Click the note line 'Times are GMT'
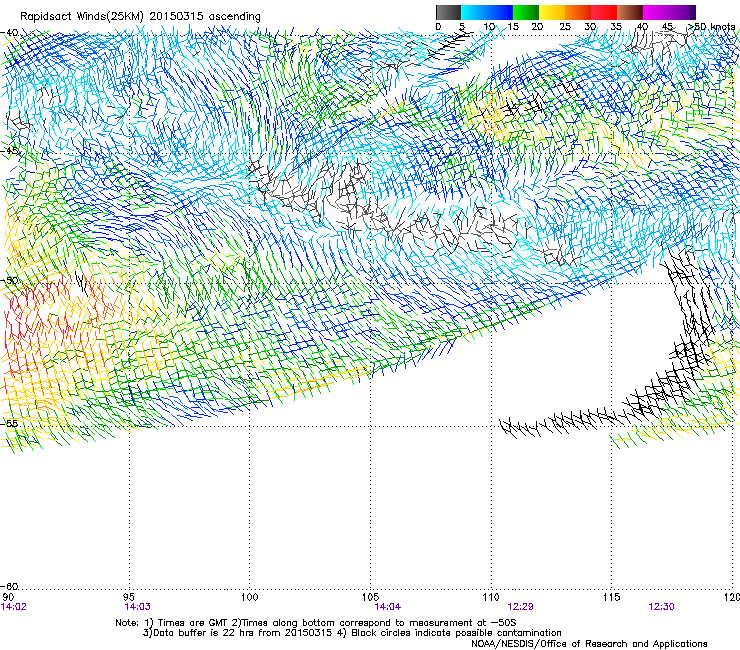Screen dimensions: 740x650 193,623
